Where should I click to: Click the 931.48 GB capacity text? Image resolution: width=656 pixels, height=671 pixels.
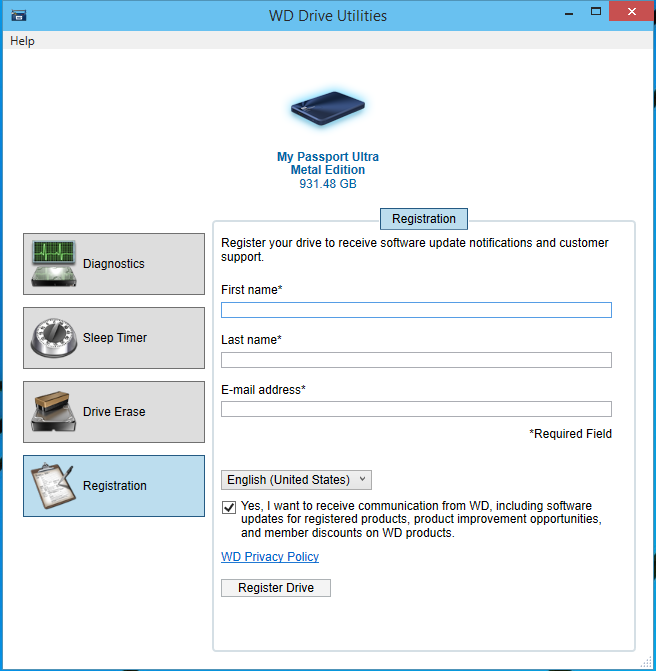328,184
